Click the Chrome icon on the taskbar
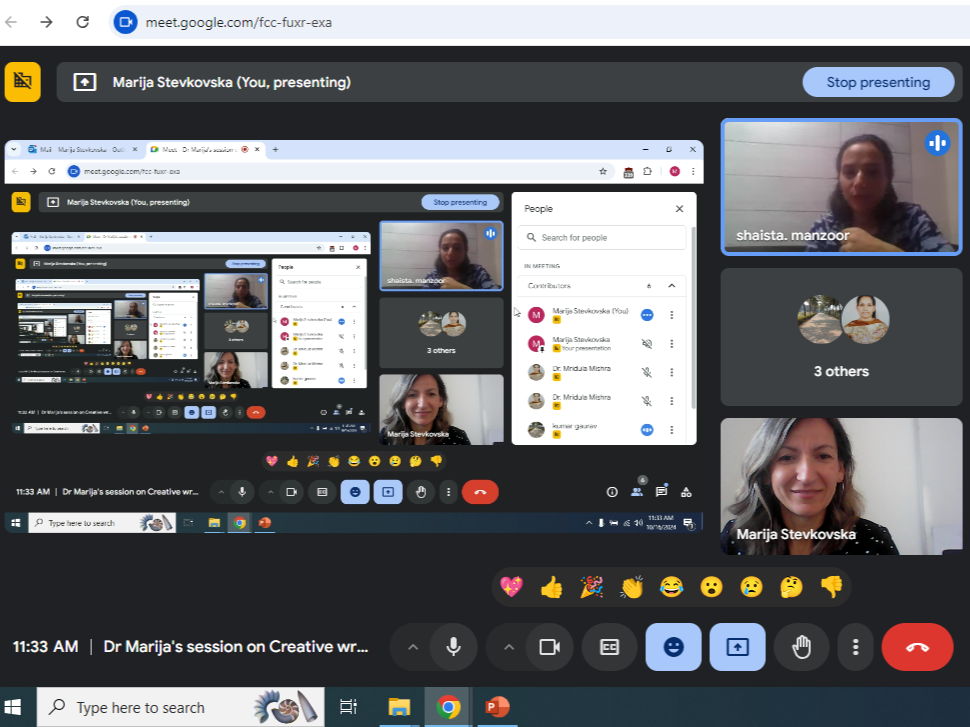The width and height of the screenshot is (970, 727). [x=448, y=707]
